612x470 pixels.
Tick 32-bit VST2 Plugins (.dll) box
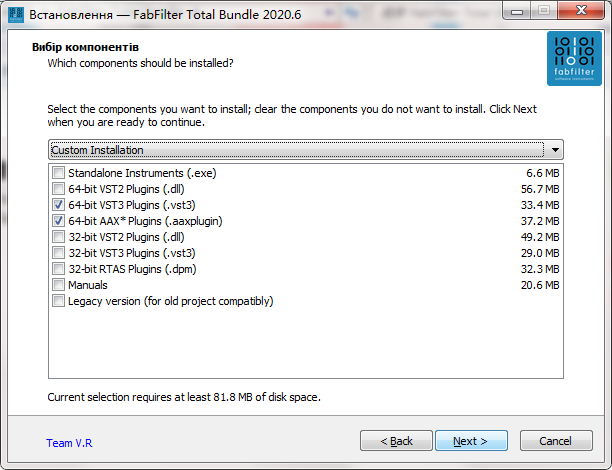click(x=58, y=237)
